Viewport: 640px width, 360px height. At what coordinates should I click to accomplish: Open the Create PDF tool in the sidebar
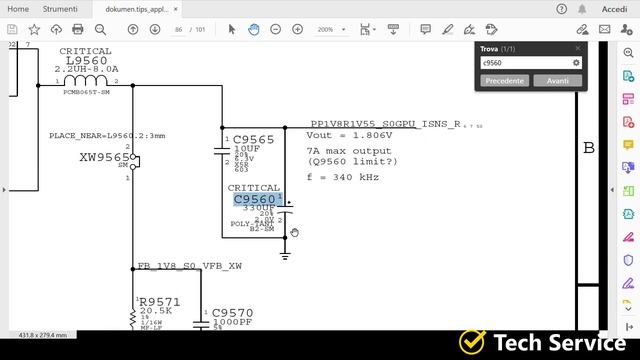tap(628, 122)
